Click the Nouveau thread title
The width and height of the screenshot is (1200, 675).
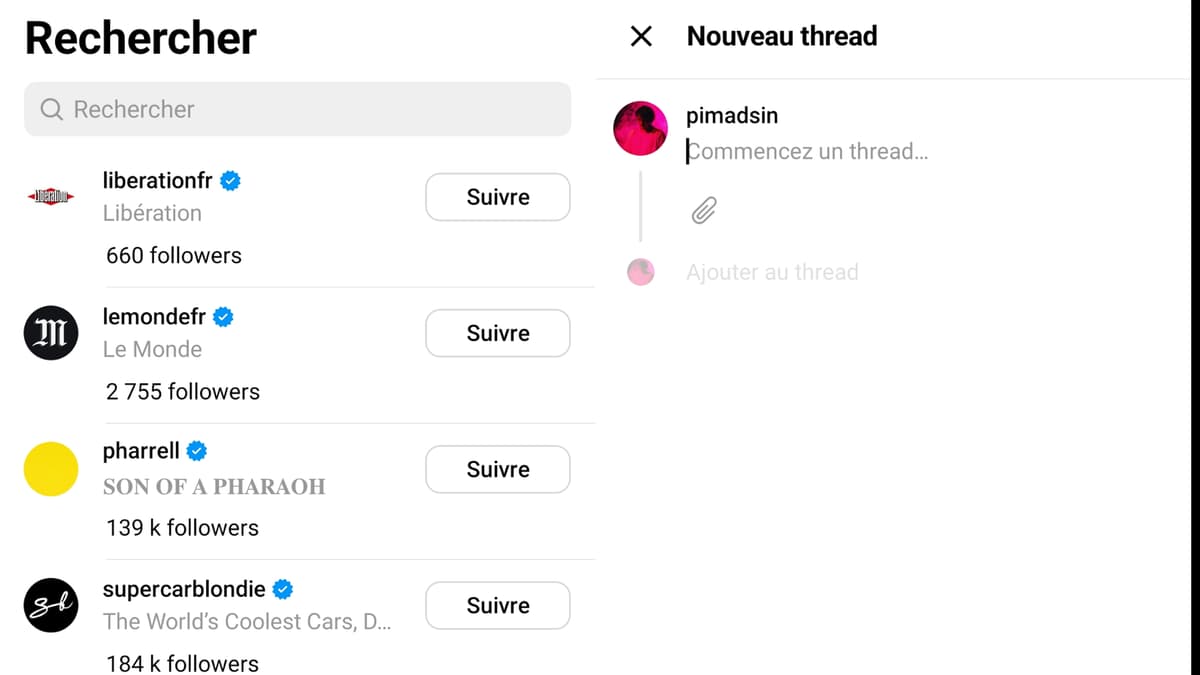point(781,36)
